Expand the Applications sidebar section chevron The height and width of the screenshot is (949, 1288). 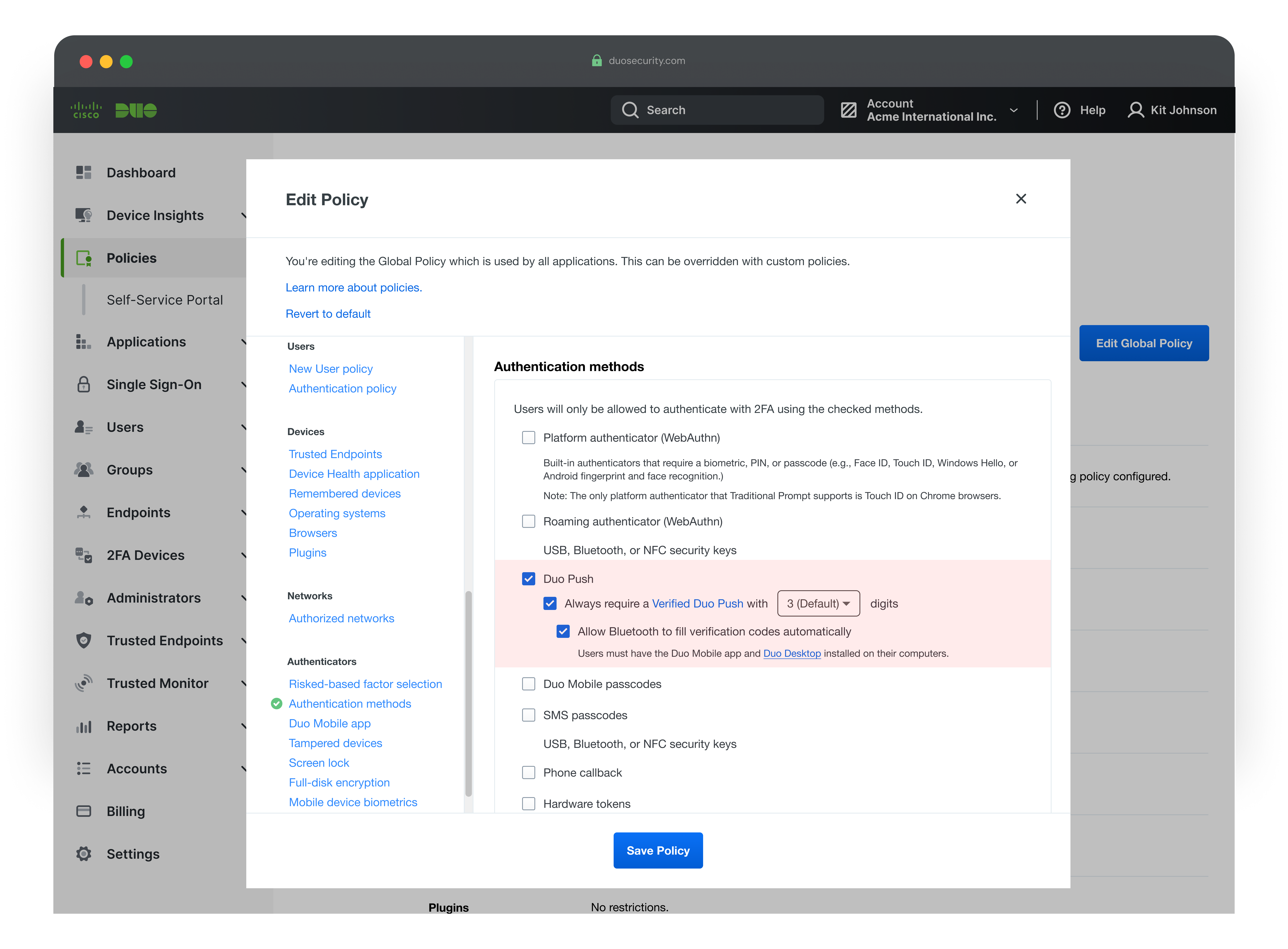[x=244, y=342]
